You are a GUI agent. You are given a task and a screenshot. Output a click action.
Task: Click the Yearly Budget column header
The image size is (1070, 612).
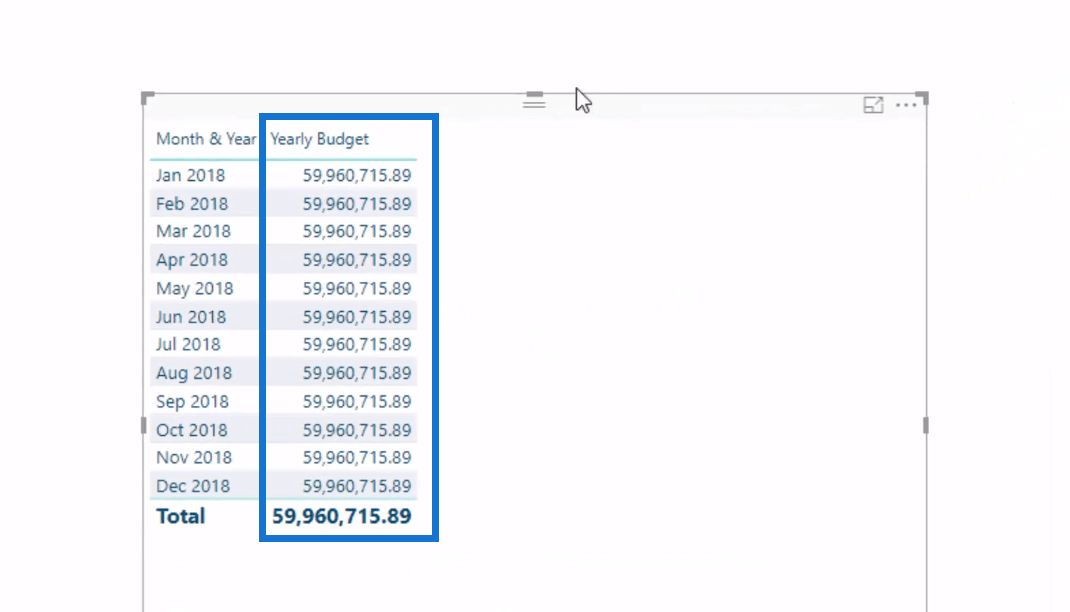click(x=319, y=139)
